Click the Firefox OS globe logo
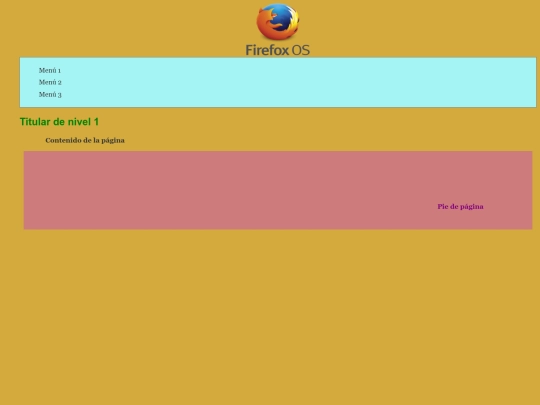This screenshot has width=540, height=405. [x=278, y=22]
